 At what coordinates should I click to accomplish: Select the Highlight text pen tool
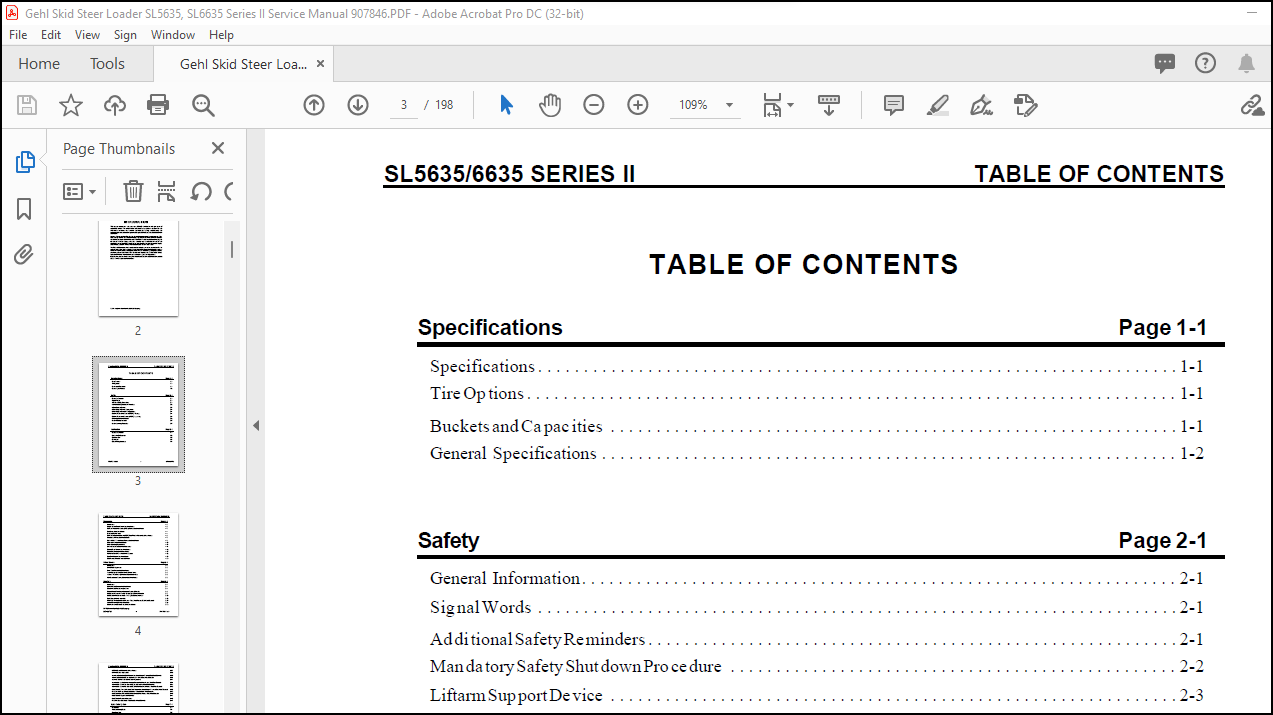click(937, 105)
